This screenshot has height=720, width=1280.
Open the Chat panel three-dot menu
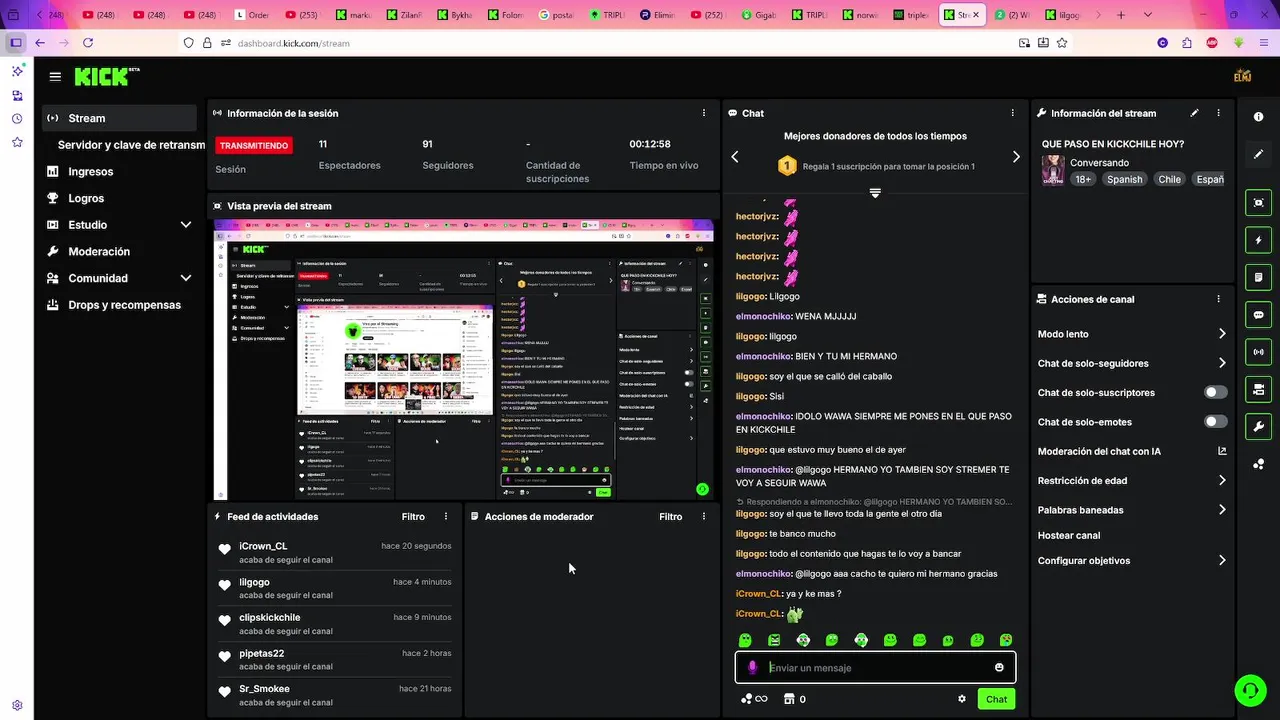pyautogui.click(x=1012, y=113)
